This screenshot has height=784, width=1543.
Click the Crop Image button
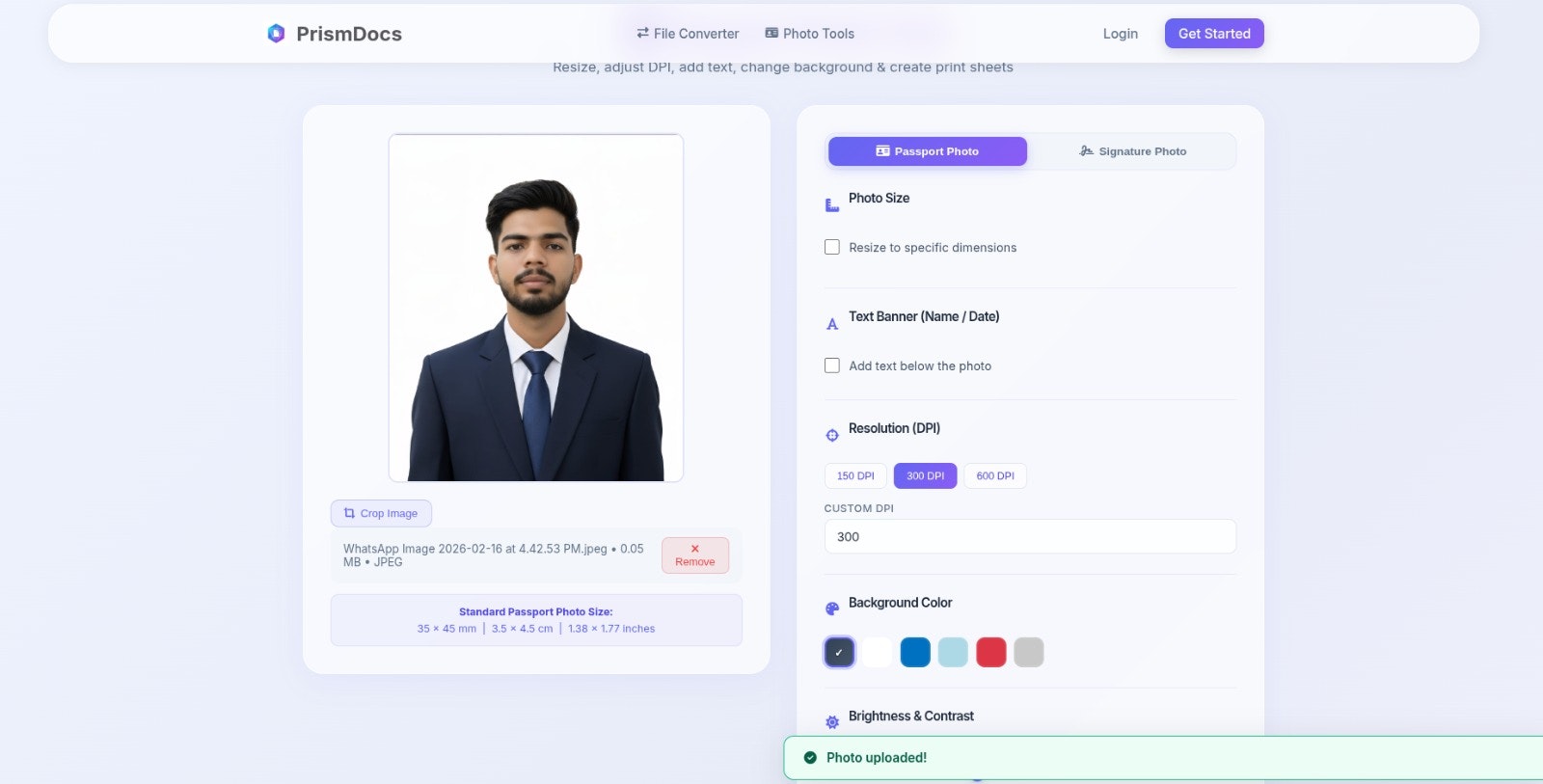(x=381, y=514)
